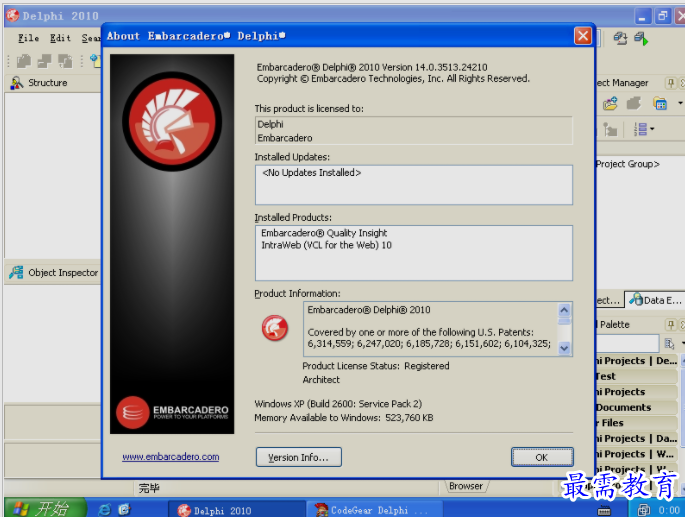Click licensed-to name 'Delphi'
The width and height of the screenshot is (685, 517).
pyautogui.click(x=270, y=124)
